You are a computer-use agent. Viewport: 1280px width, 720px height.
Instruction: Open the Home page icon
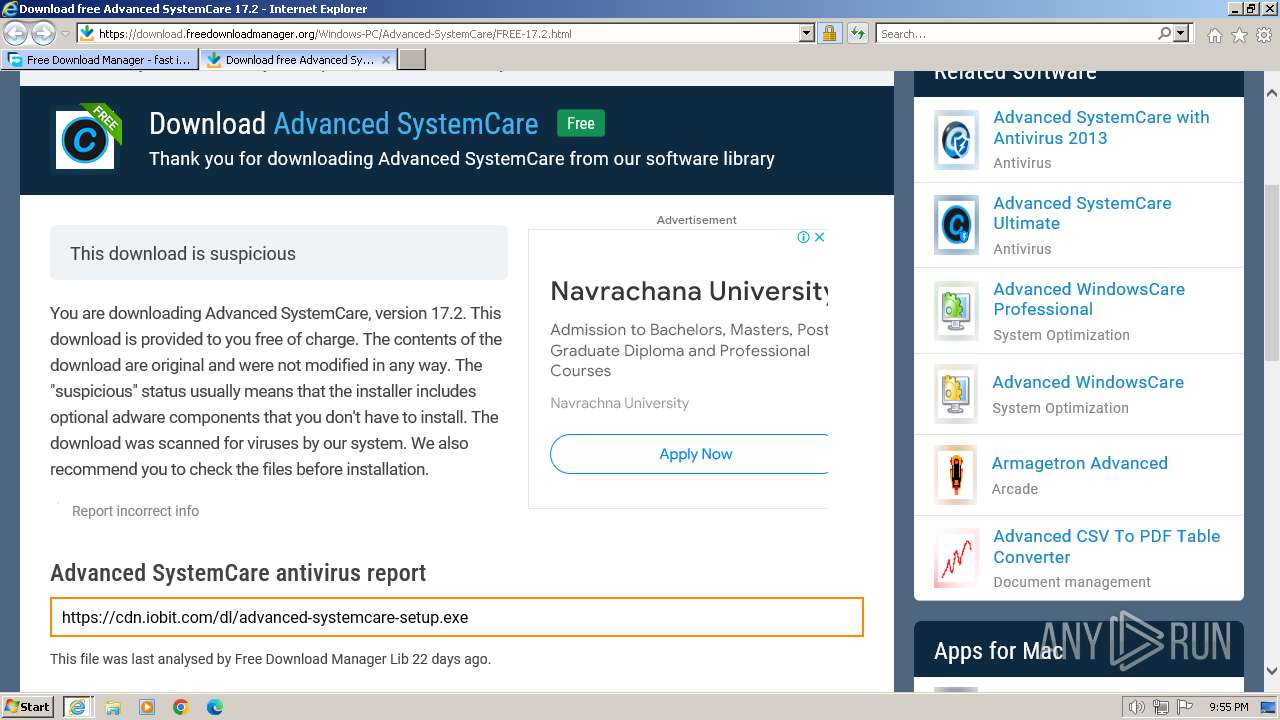coord(1214,35)
